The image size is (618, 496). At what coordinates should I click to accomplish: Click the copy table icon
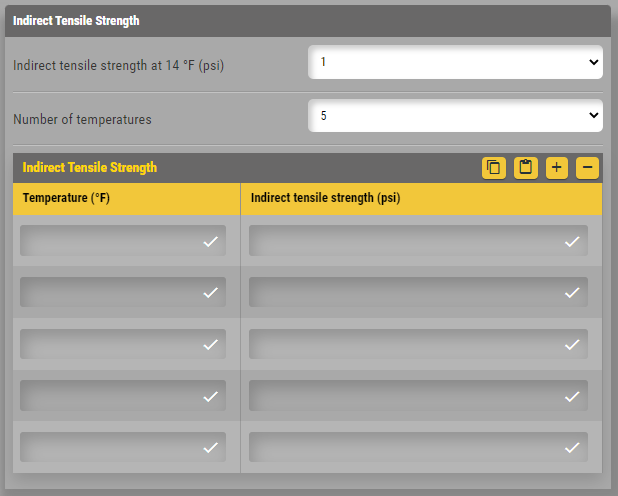click(x=494, y=168)
